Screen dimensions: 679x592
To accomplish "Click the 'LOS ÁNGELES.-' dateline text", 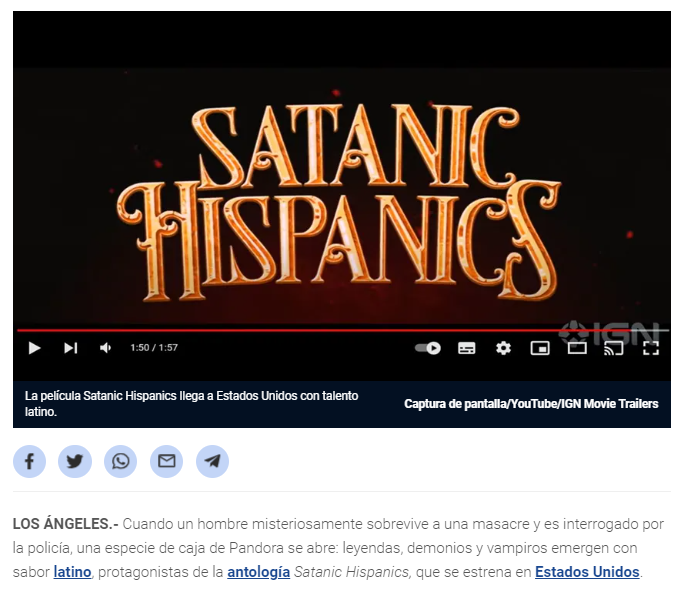I will coord(66,524).
